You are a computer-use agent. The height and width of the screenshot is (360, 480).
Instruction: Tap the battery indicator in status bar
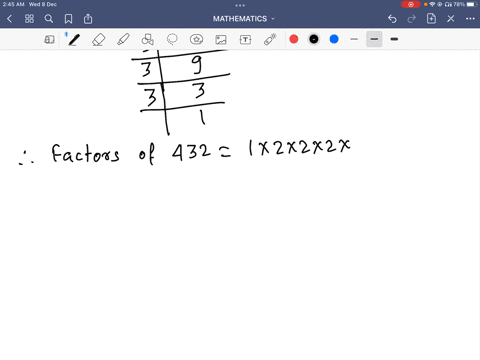472,4
